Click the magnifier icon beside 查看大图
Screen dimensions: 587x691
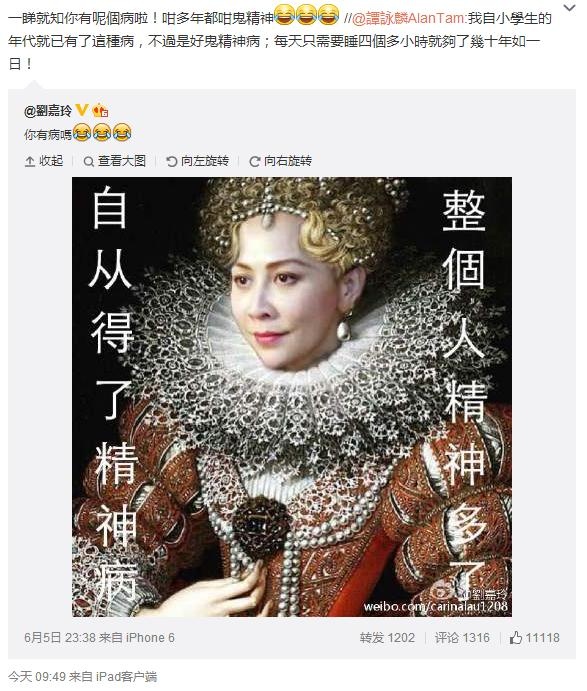click(x=89, y=162)
